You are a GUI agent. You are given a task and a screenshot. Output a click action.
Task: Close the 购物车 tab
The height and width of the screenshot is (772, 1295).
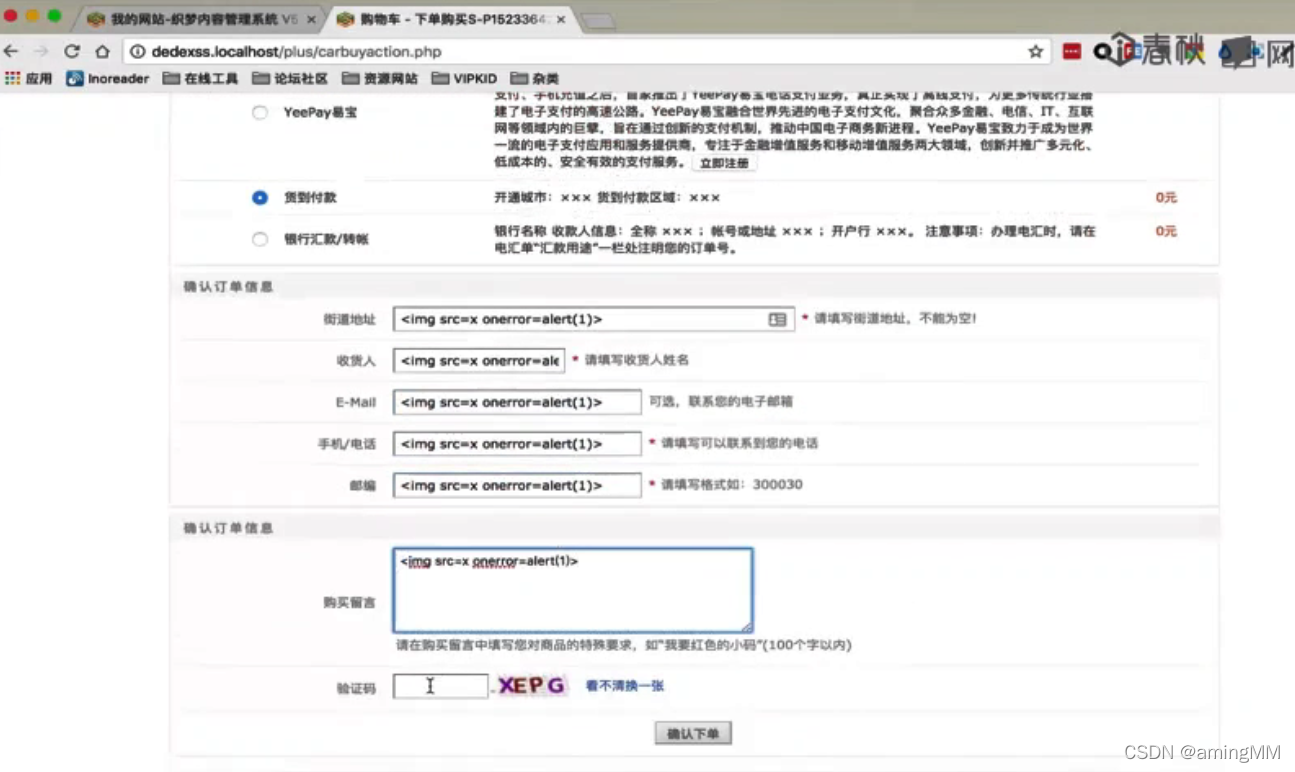coord(560,19)
